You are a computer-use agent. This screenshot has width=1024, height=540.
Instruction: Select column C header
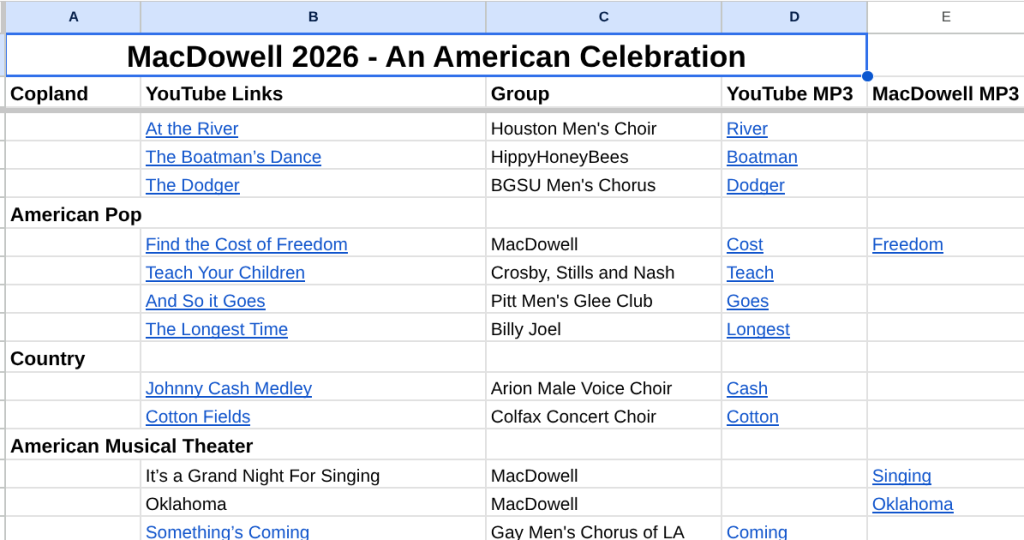point(603,17)
